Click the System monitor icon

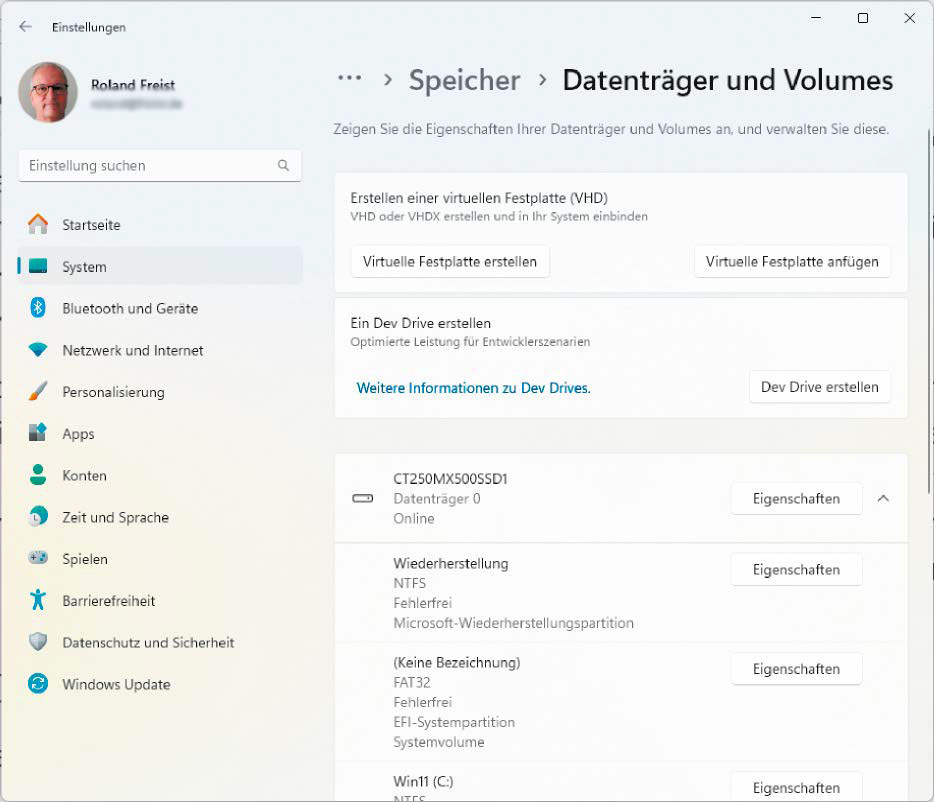[x=38, y=266]
